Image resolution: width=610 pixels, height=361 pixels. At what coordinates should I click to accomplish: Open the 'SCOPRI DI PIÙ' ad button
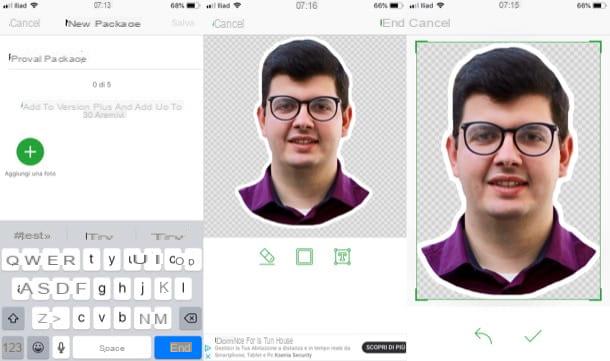[384, 347]
